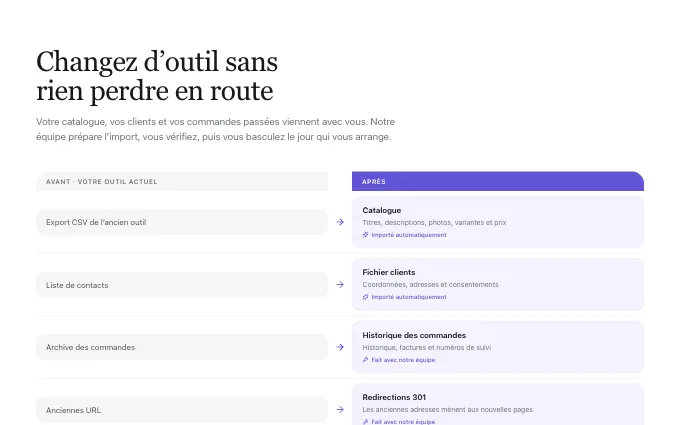The height and width of the screenshot is (425, 680).
Task: Click "Importé automatiquement" under Fichier clients
Action: click(x=409, y=297)
